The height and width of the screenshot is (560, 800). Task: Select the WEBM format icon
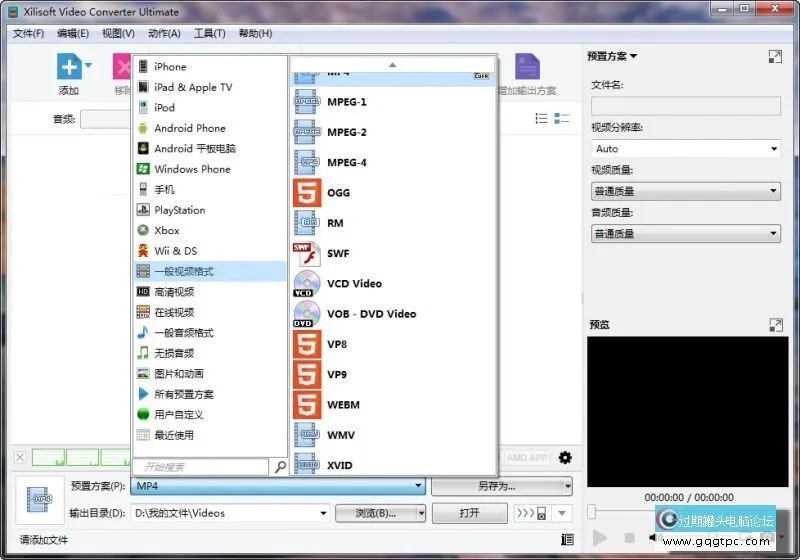pos(307,405)
